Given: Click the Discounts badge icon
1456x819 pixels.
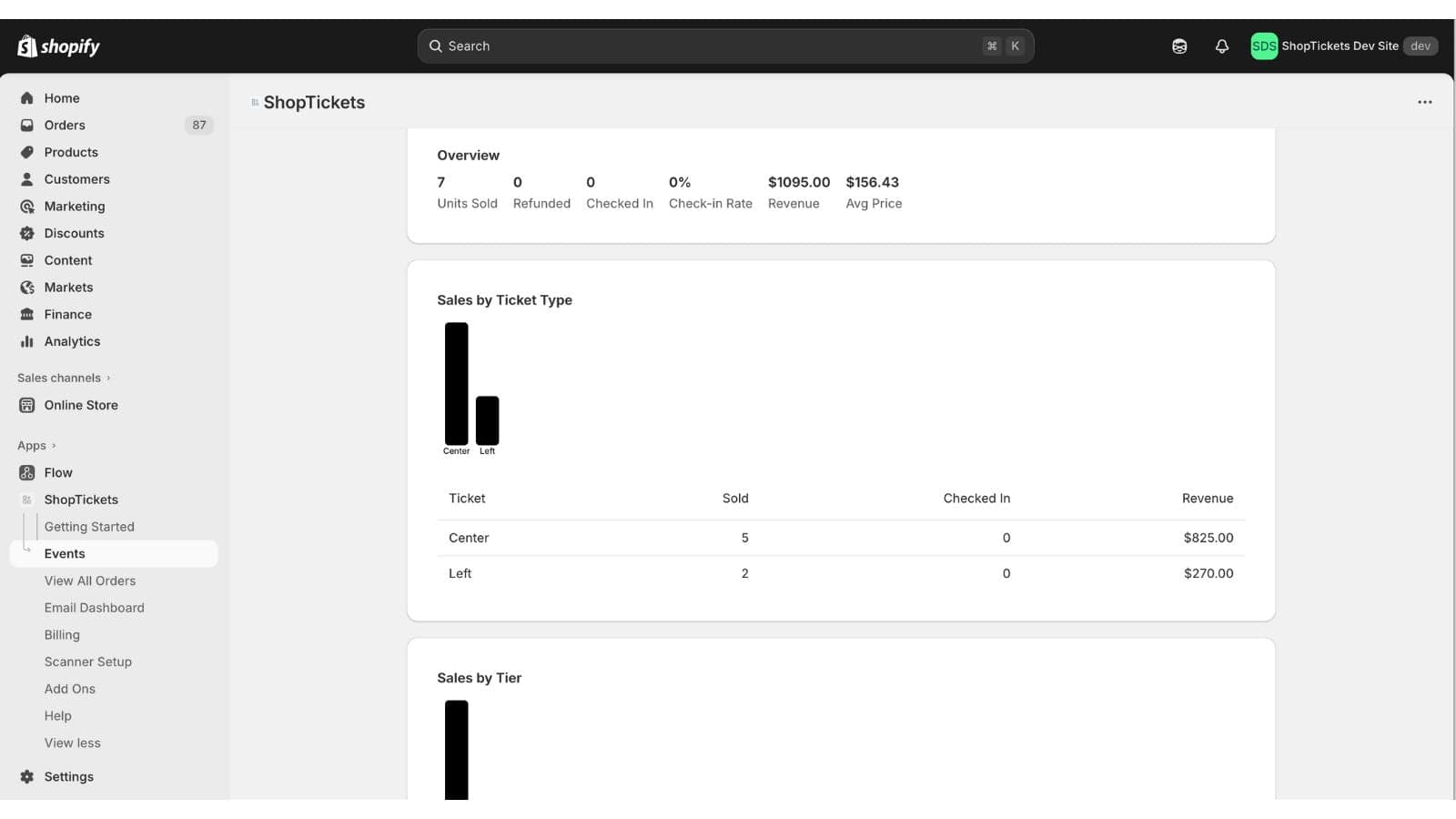Looking at the screenshot, I should point(27,233).
